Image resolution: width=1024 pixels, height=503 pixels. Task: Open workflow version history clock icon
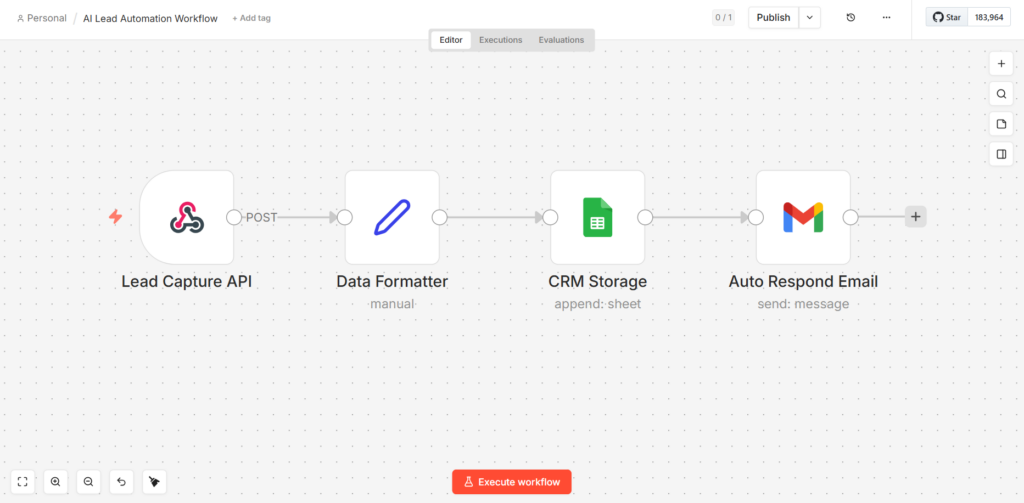pos(850,18)
